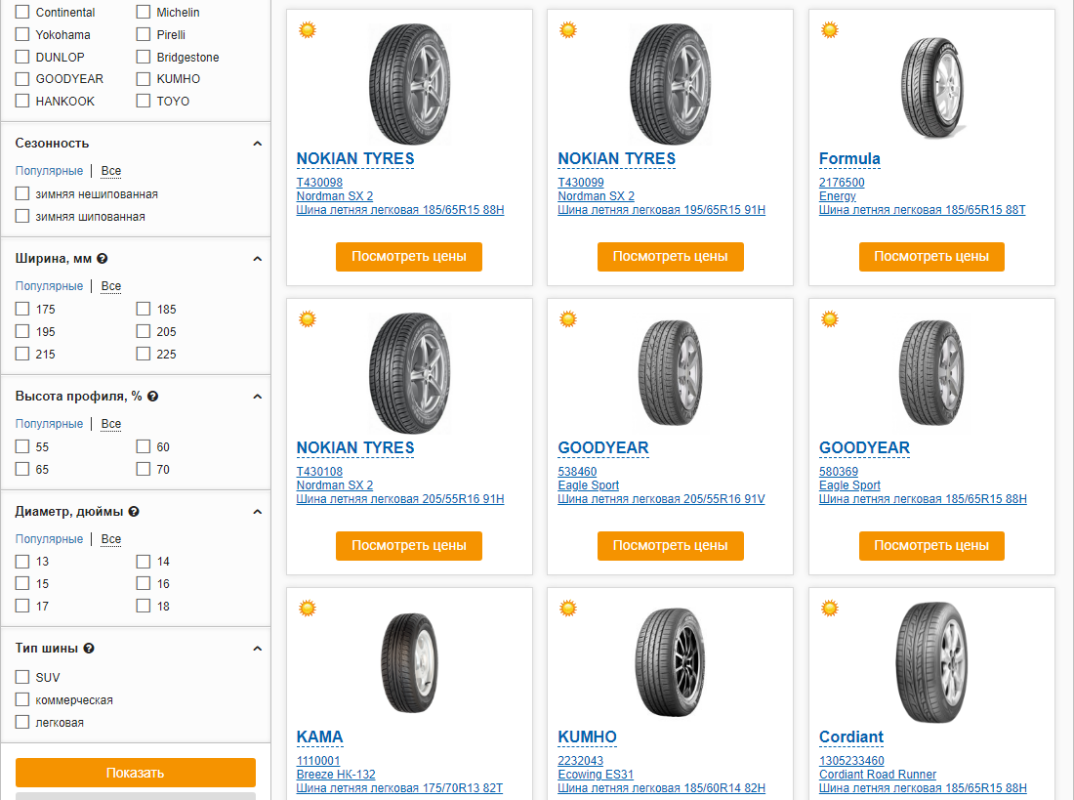Click the summer sun icon on the Goodyear 580369 card
The width and height of the screenshot is (1074, 800).
[830, 319]
